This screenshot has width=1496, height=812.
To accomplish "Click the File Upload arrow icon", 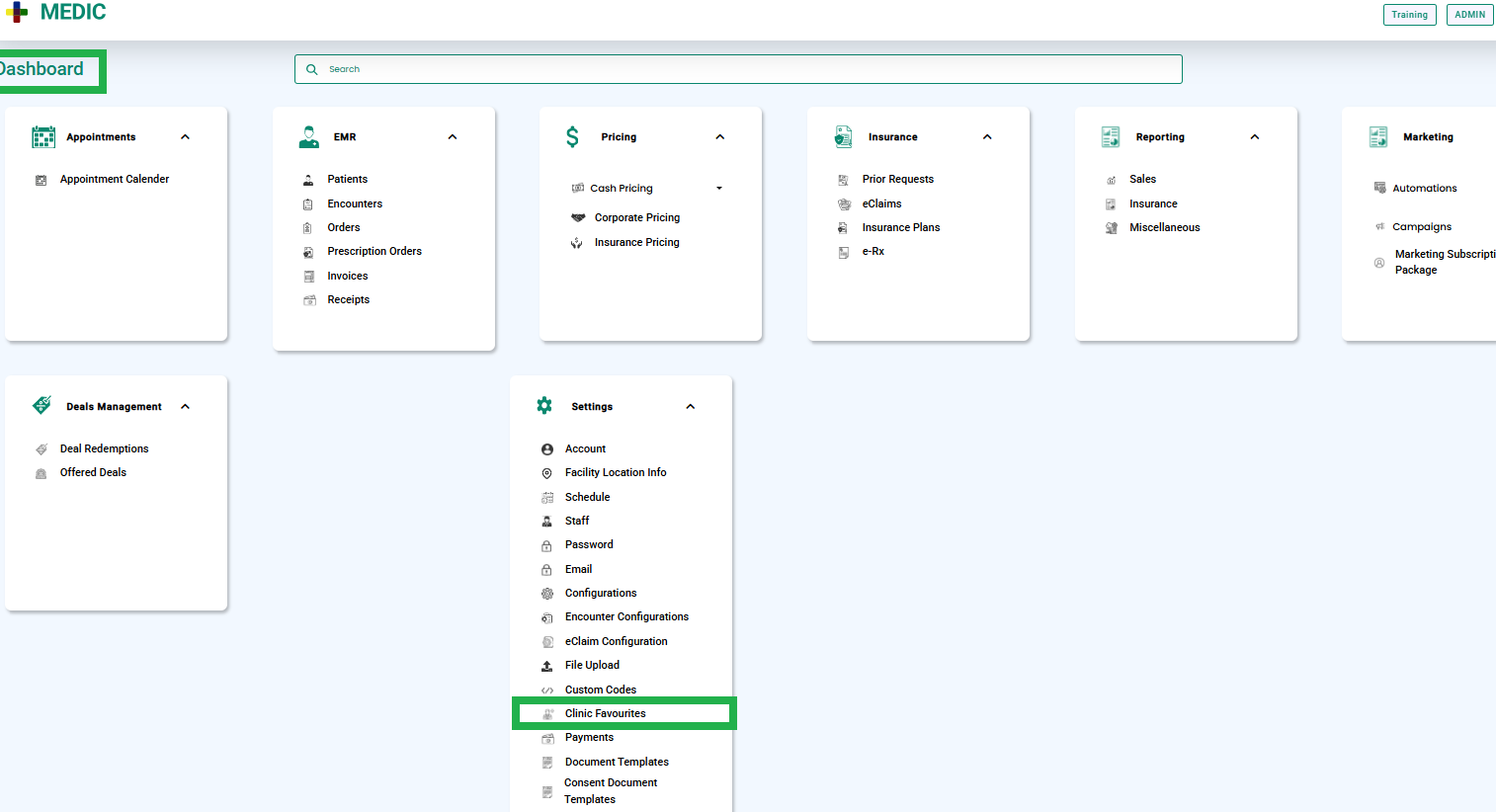I will [546, 666].
